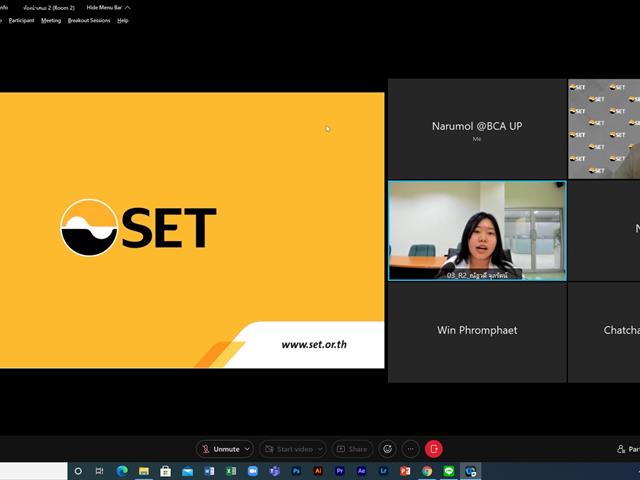
Task: Click the Share content button
Action: pos(352,449)
